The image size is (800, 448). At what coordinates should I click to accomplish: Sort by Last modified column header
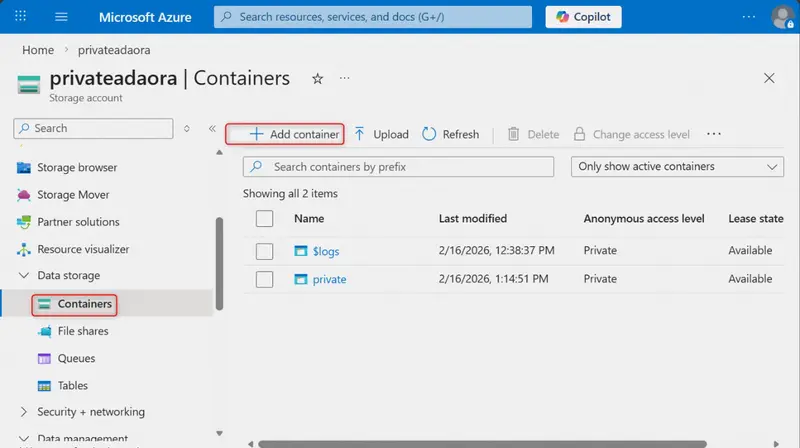point(473,218)
